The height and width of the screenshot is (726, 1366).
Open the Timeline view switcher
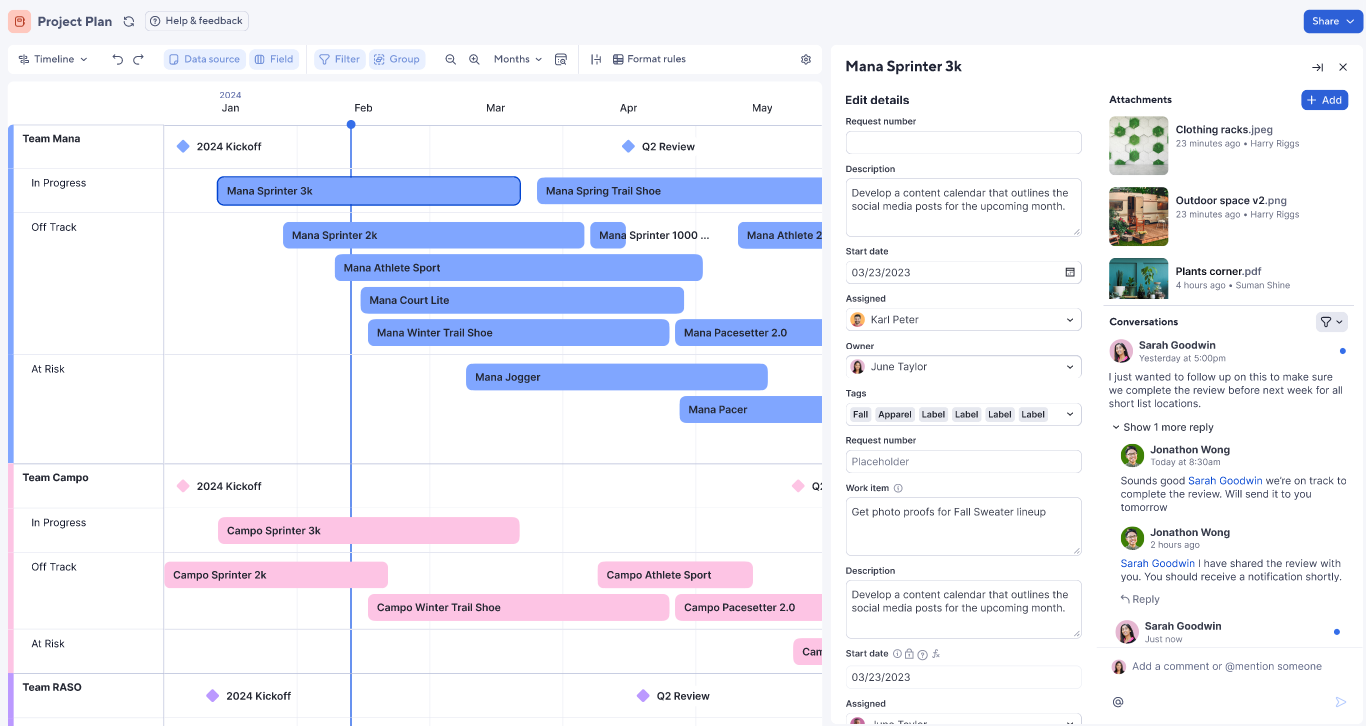click(x=52, y=59)
